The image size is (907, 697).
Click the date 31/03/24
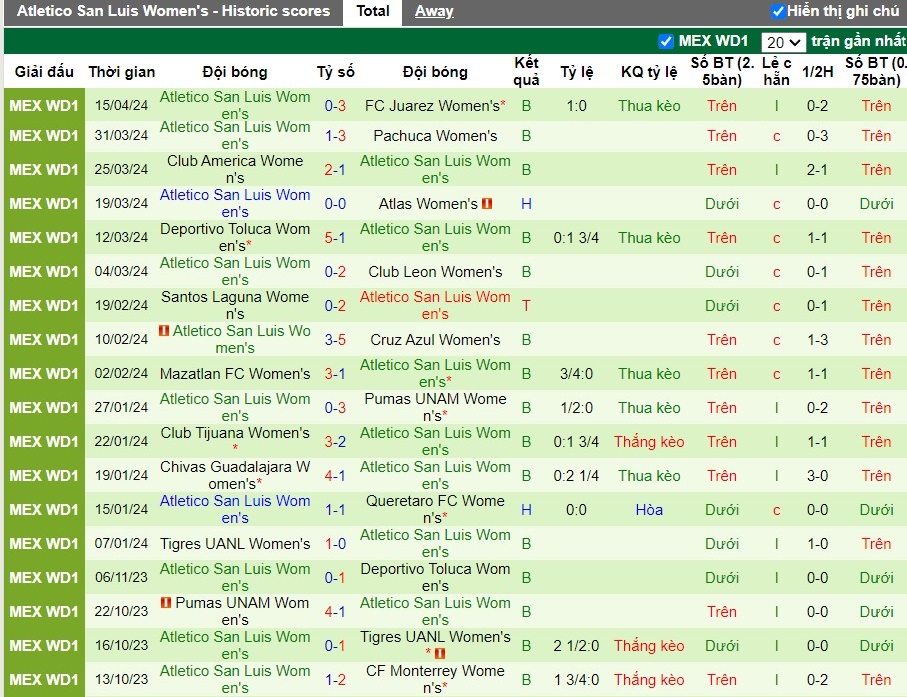[x=121, y=135]
